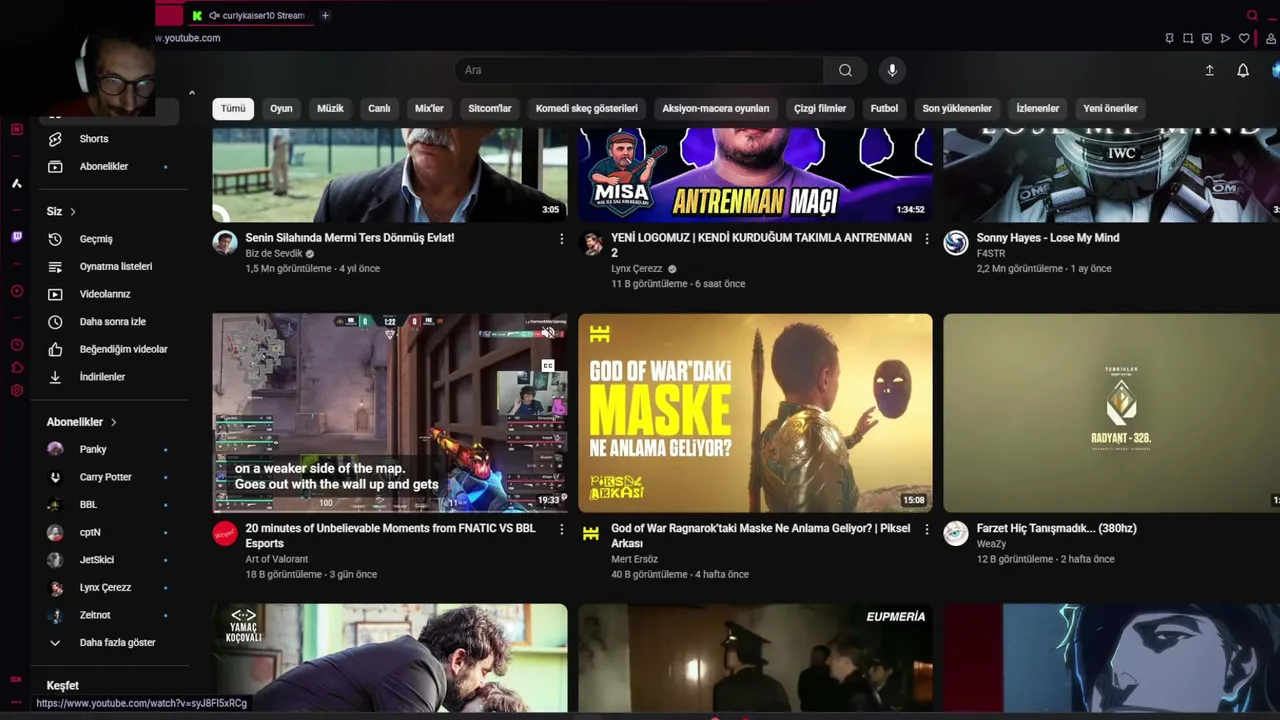The image size is (1280, 720).
Task: Open Twitch from the Opera GX sidebar
Action: [x=16, y=237]
